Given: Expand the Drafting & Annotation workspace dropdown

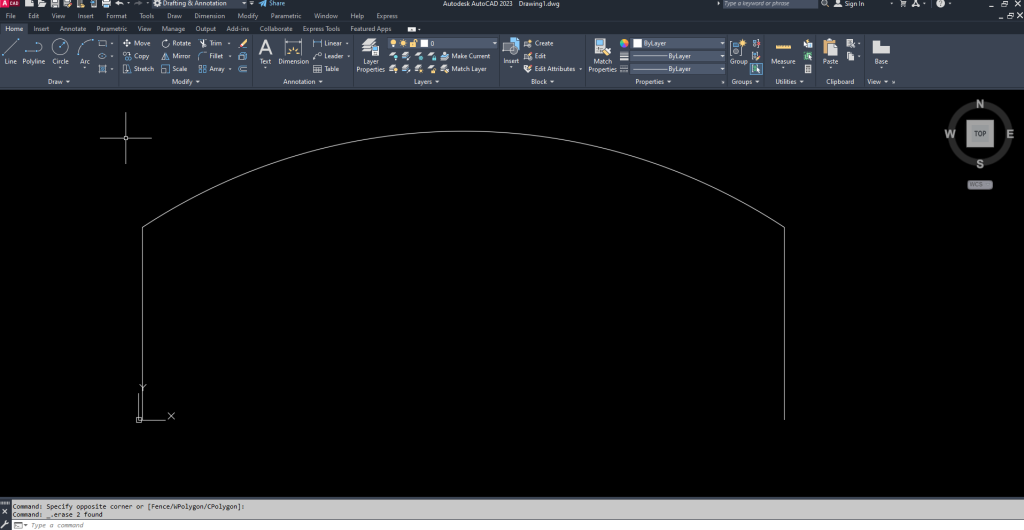Looking at the screenshot, I should (245, 4).
